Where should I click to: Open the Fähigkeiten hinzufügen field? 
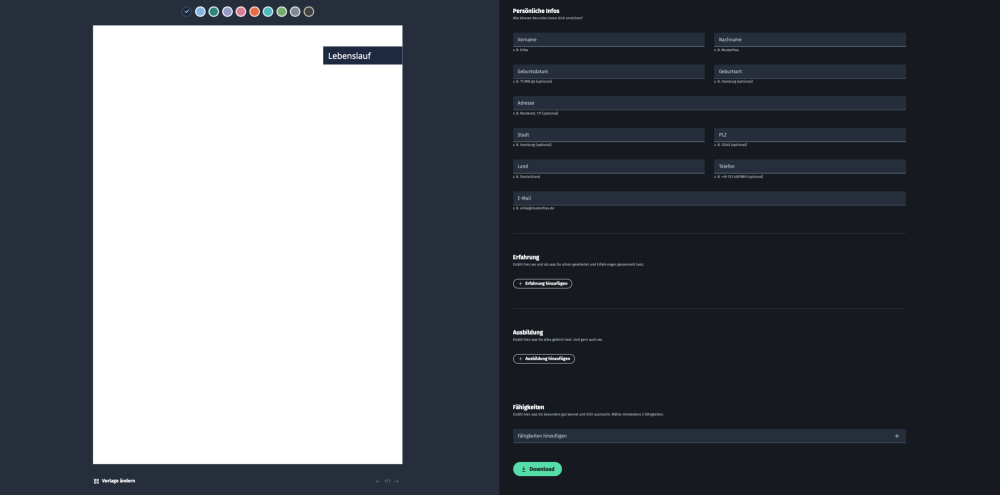(x=709, y=436)
